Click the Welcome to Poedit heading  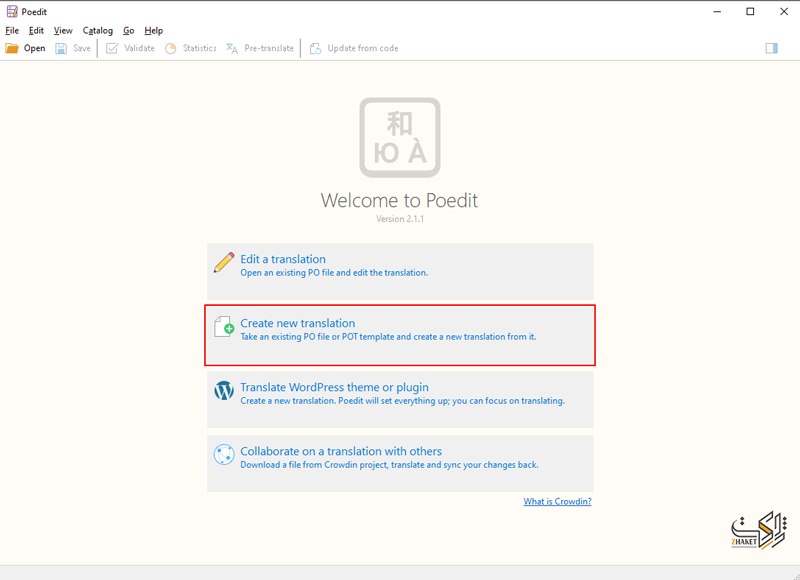pos(399,200)
